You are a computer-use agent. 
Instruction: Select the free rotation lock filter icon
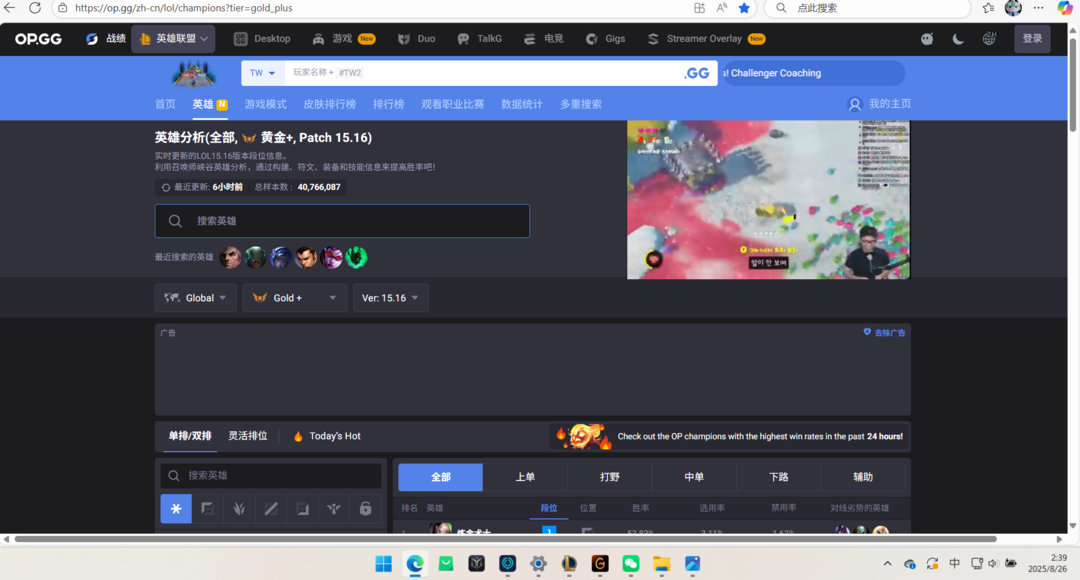[x=366, y=509]
